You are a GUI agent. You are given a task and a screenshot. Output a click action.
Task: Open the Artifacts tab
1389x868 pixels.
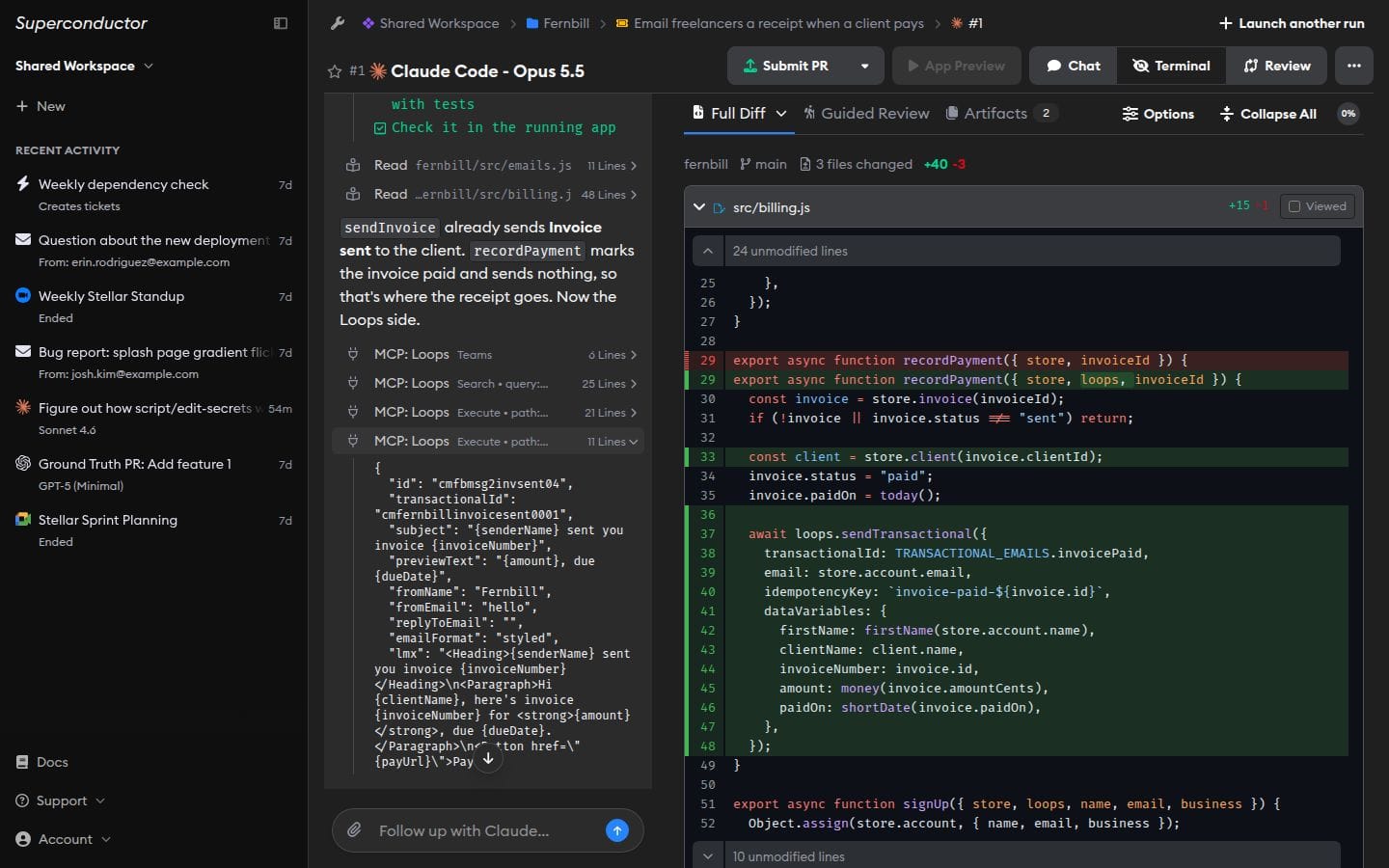1001,113
